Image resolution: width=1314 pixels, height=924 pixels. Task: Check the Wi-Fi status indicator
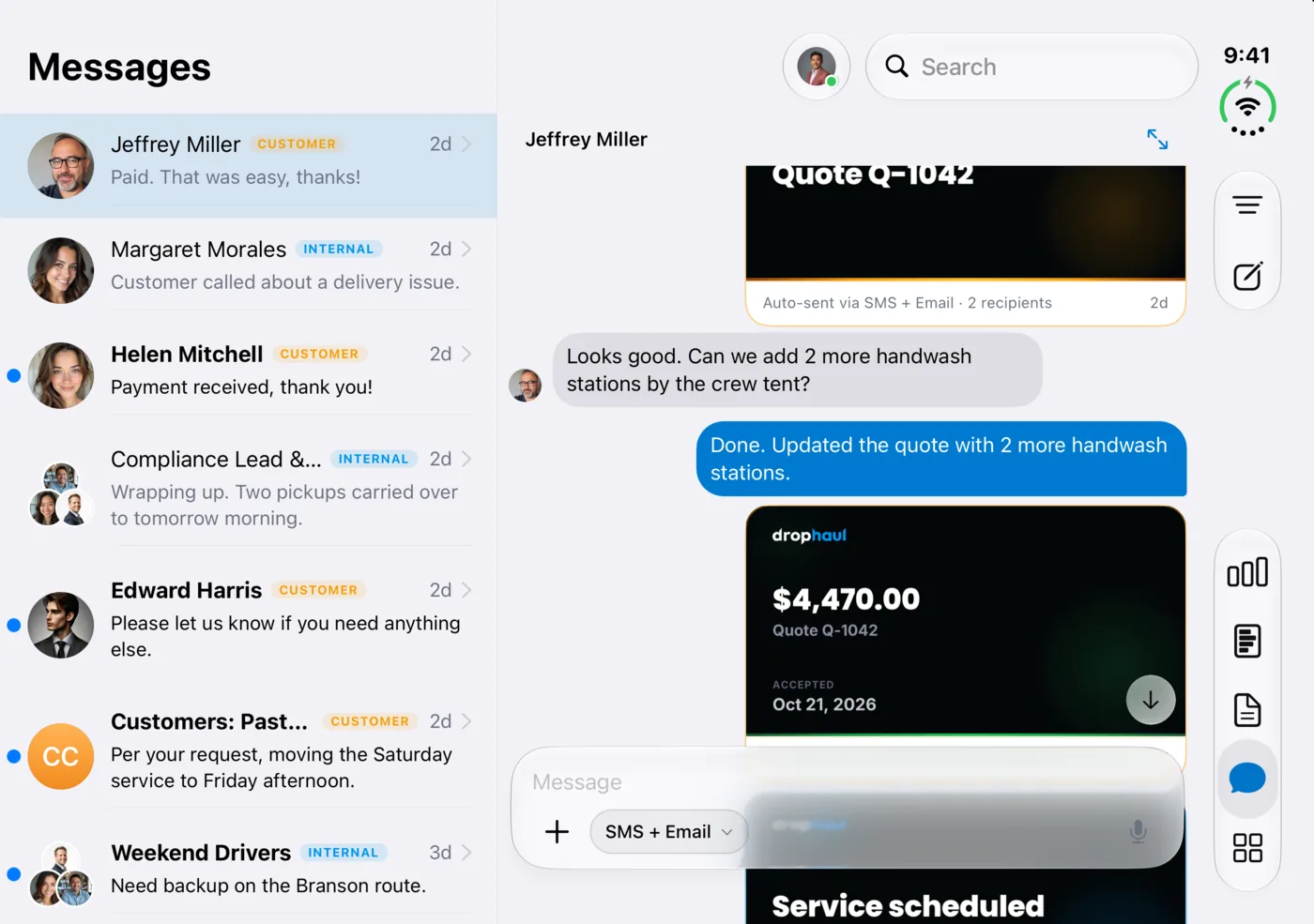[x=1247, y=108]
